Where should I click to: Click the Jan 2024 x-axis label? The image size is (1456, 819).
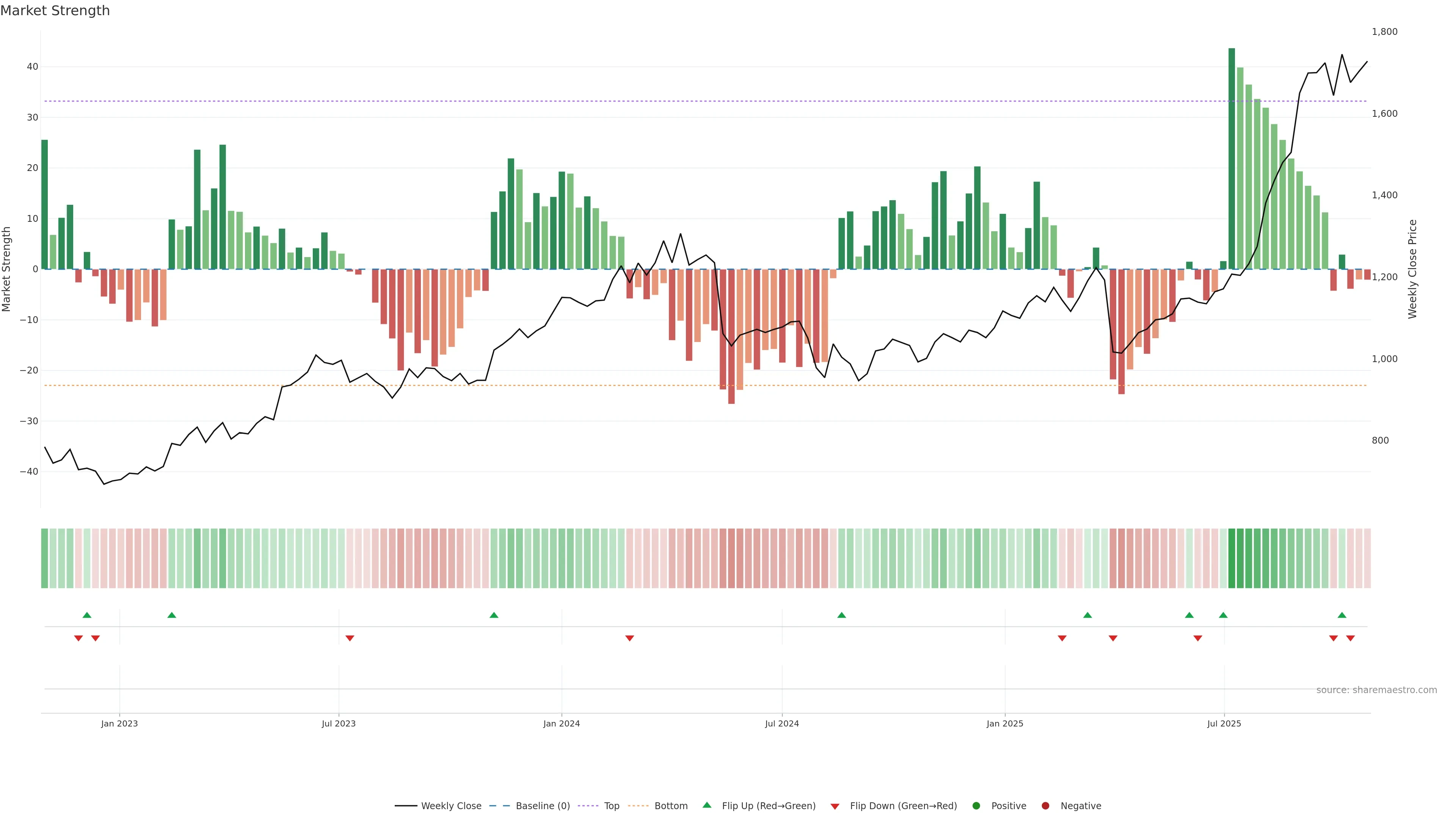561,723
